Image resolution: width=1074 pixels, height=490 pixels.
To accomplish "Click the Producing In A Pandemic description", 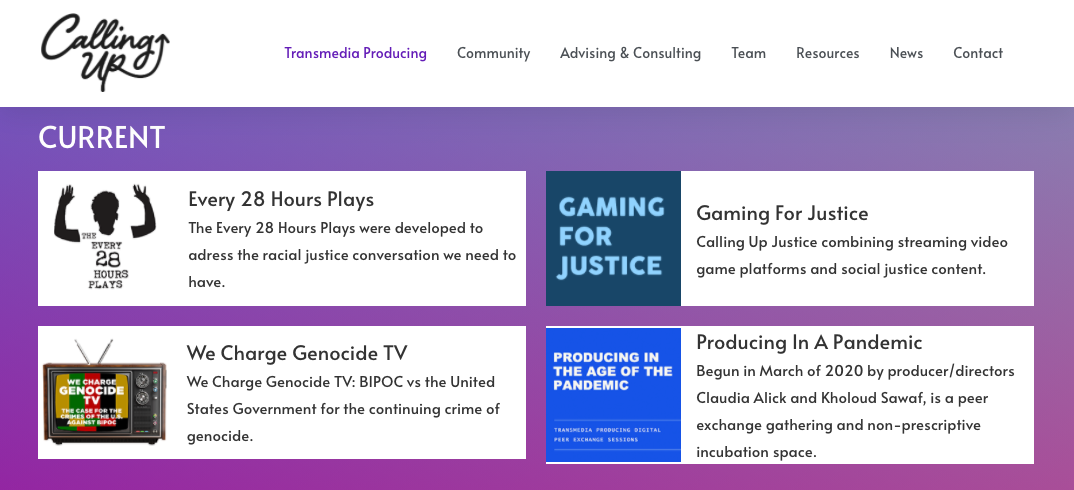I will point(855,411).
